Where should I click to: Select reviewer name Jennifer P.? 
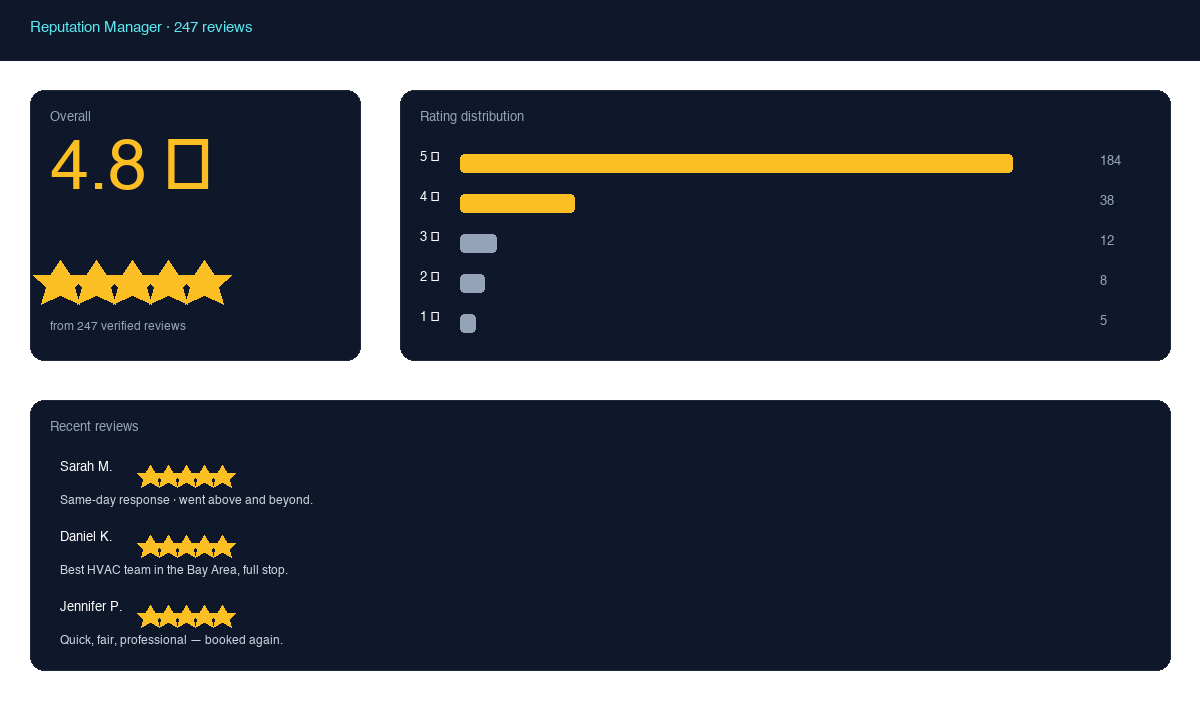[x=91, y=607]
